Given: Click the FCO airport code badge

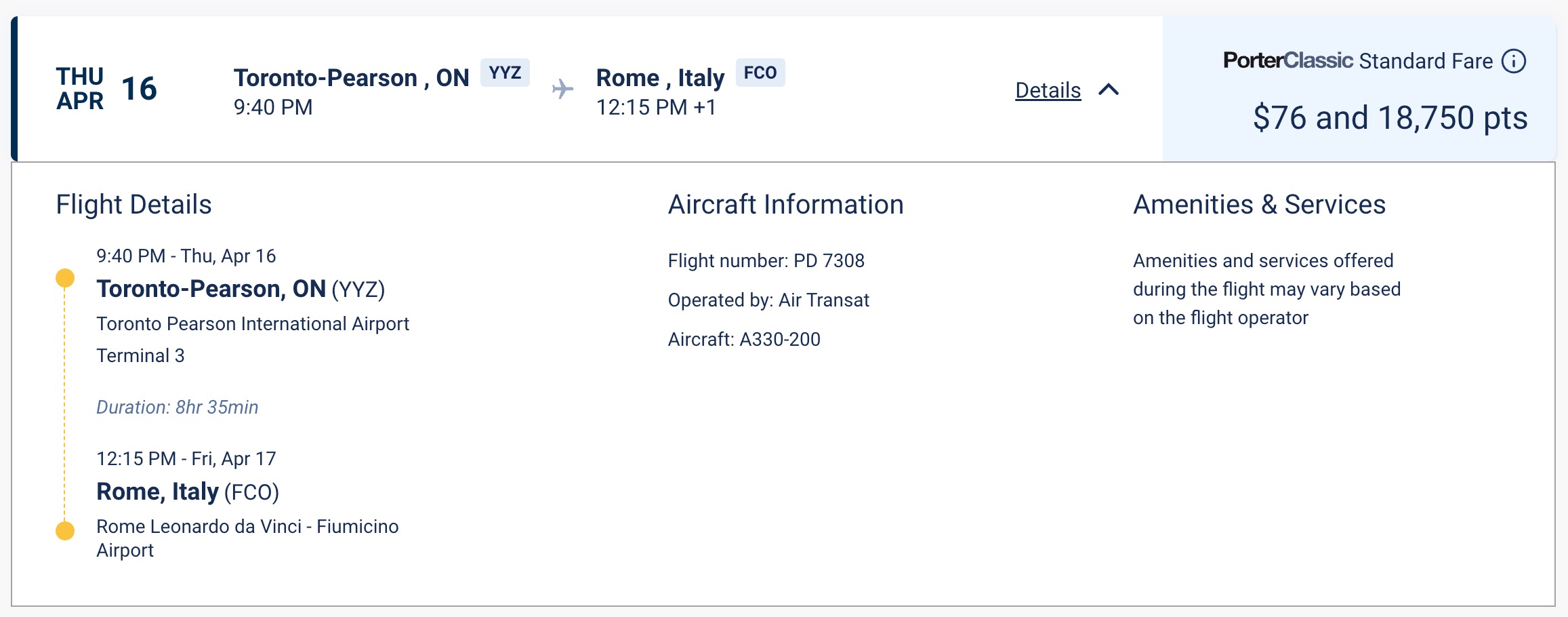Looking at the screenshot, I should pos(760,73).
